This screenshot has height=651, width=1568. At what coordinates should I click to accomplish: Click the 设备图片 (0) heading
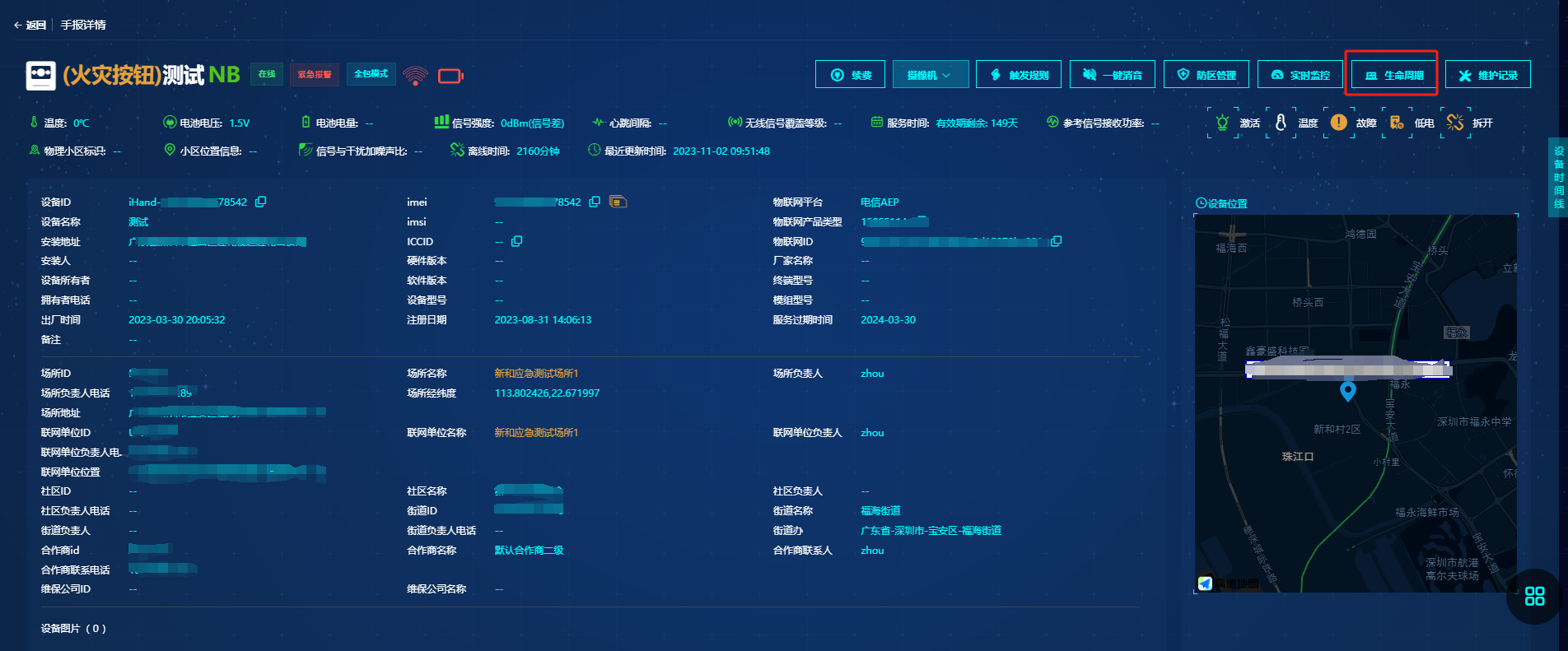tap(73, 629)
